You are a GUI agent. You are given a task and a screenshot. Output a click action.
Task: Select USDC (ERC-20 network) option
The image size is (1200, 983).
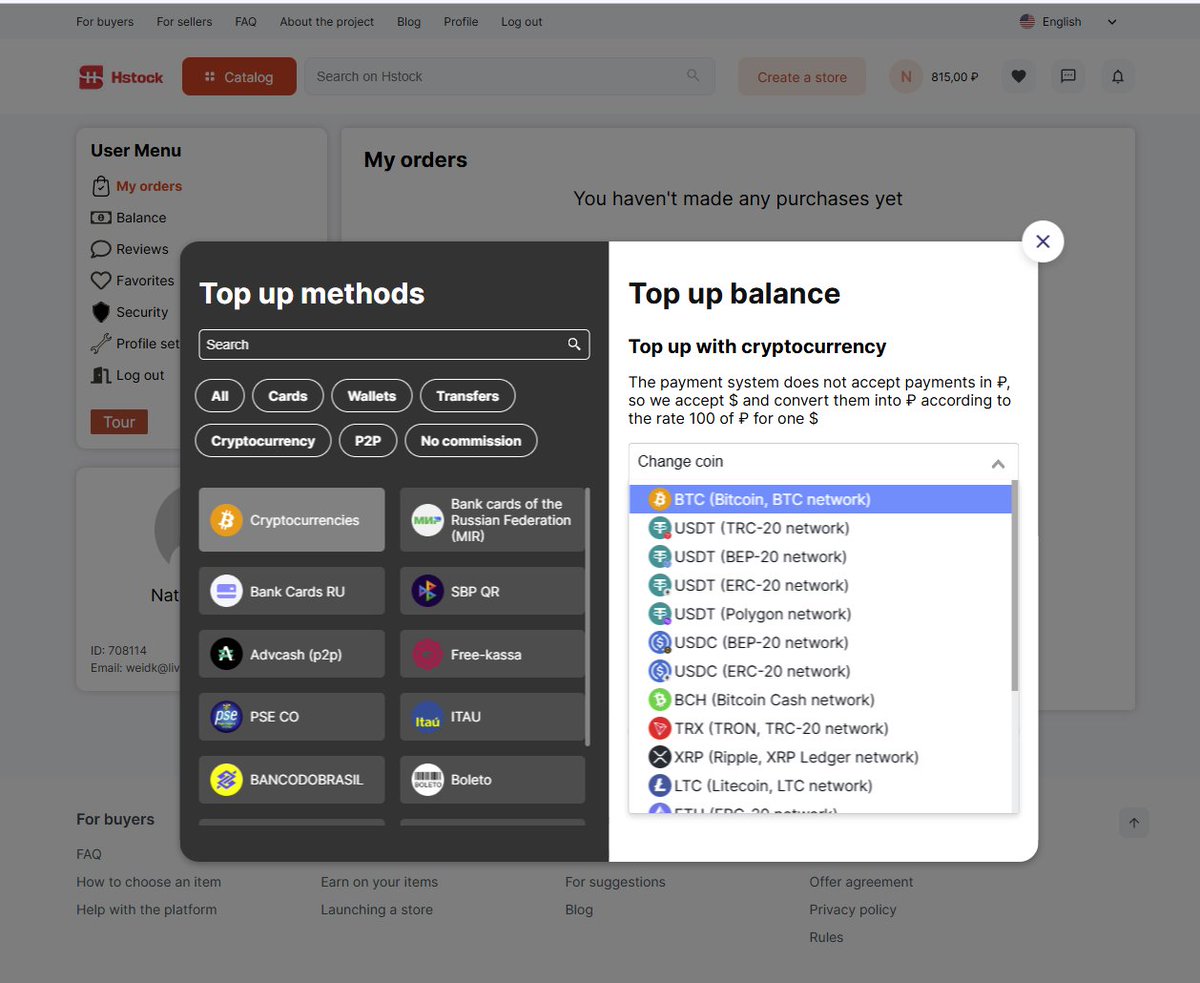point(820,671)
